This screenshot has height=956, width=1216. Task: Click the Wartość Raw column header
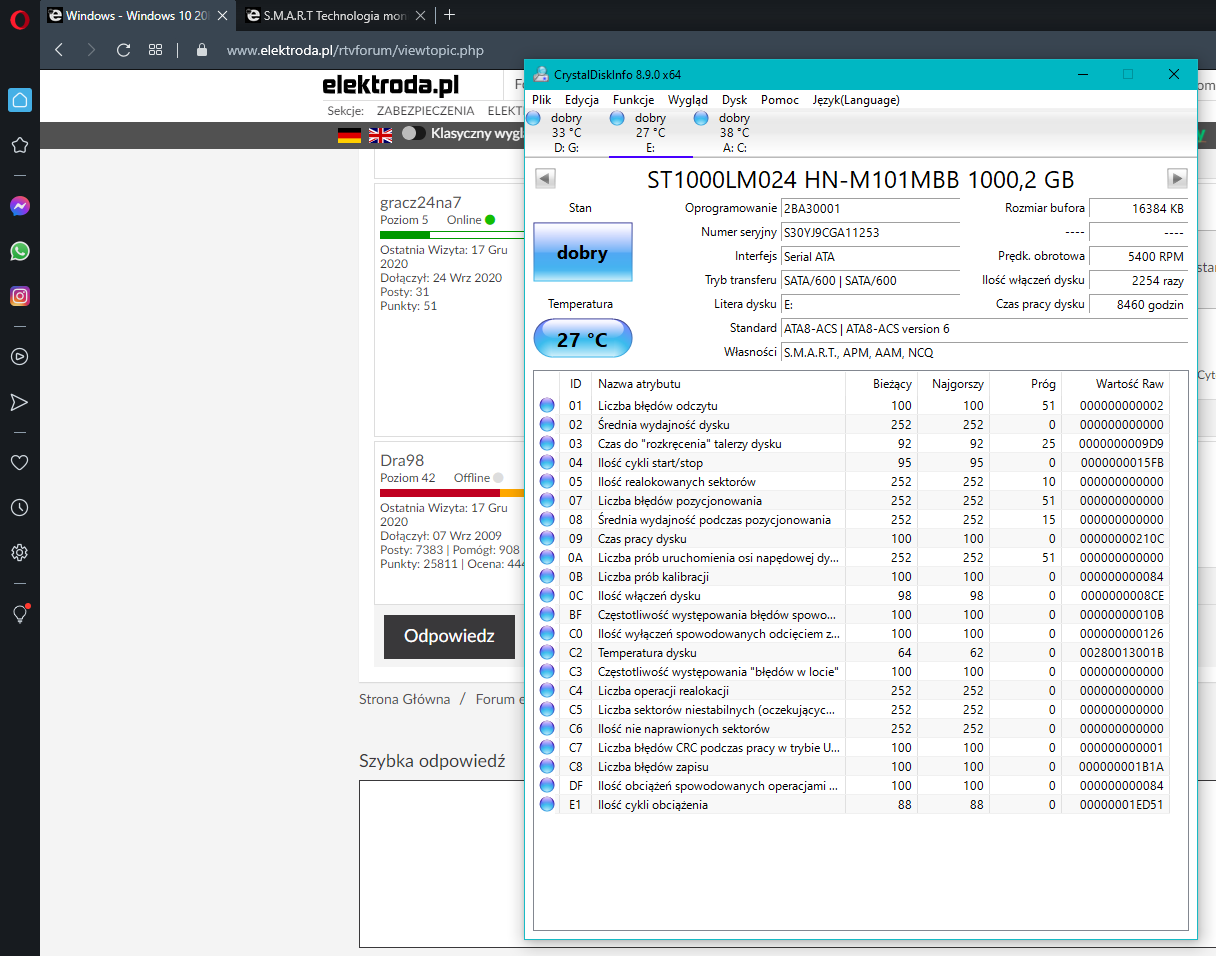(1115, 383)
